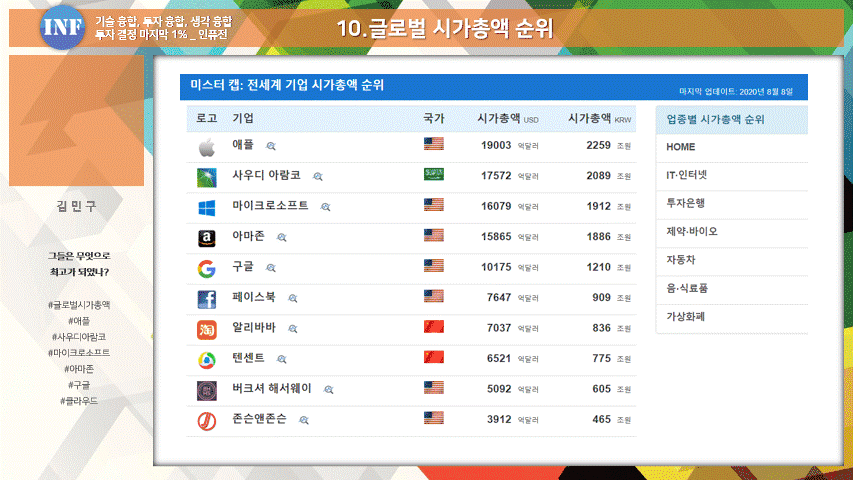
Task: Click the #사우디아람코 hashtag
Action: (79, 337)
